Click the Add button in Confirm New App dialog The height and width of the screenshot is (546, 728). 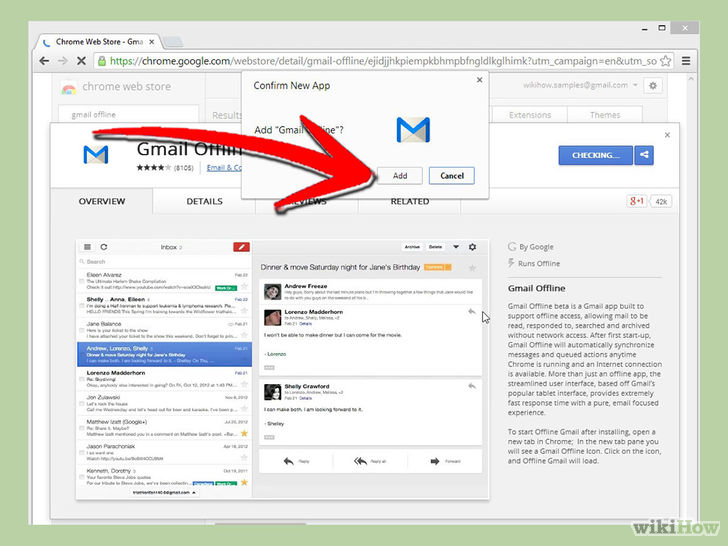(x=400, y=176)
